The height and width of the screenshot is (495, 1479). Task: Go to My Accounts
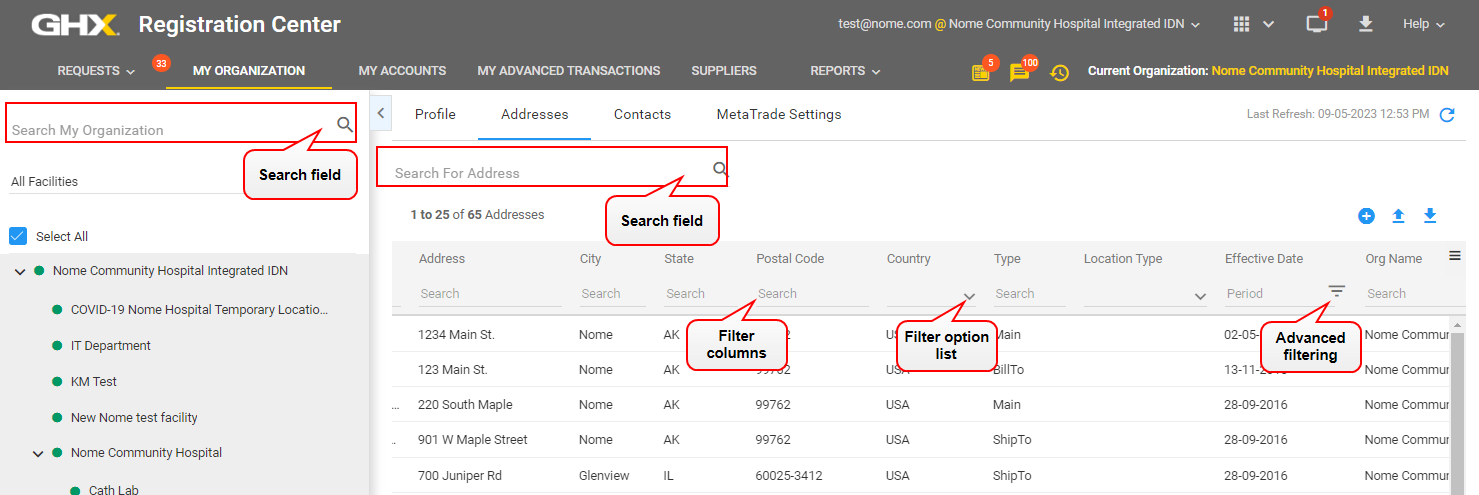point(402,71)
